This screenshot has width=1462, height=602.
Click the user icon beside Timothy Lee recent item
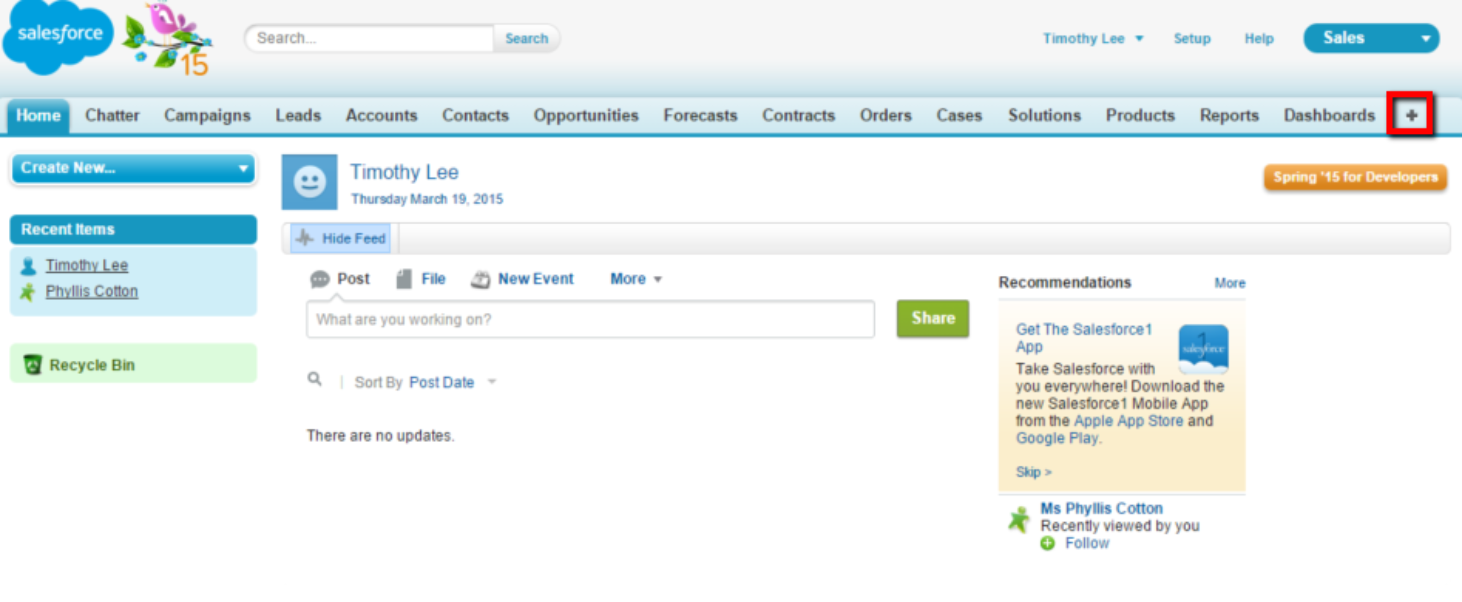28,266
